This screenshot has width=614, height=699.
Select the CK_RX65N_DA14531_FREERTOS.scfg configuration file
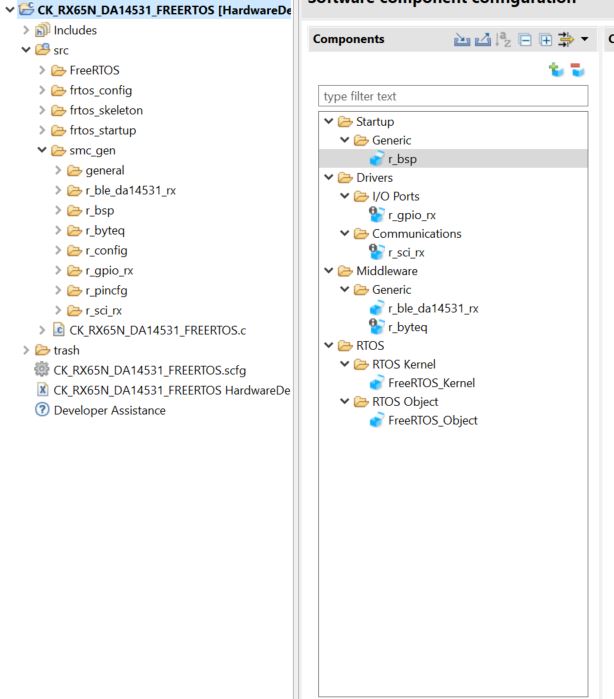click(x=140, y=370)
